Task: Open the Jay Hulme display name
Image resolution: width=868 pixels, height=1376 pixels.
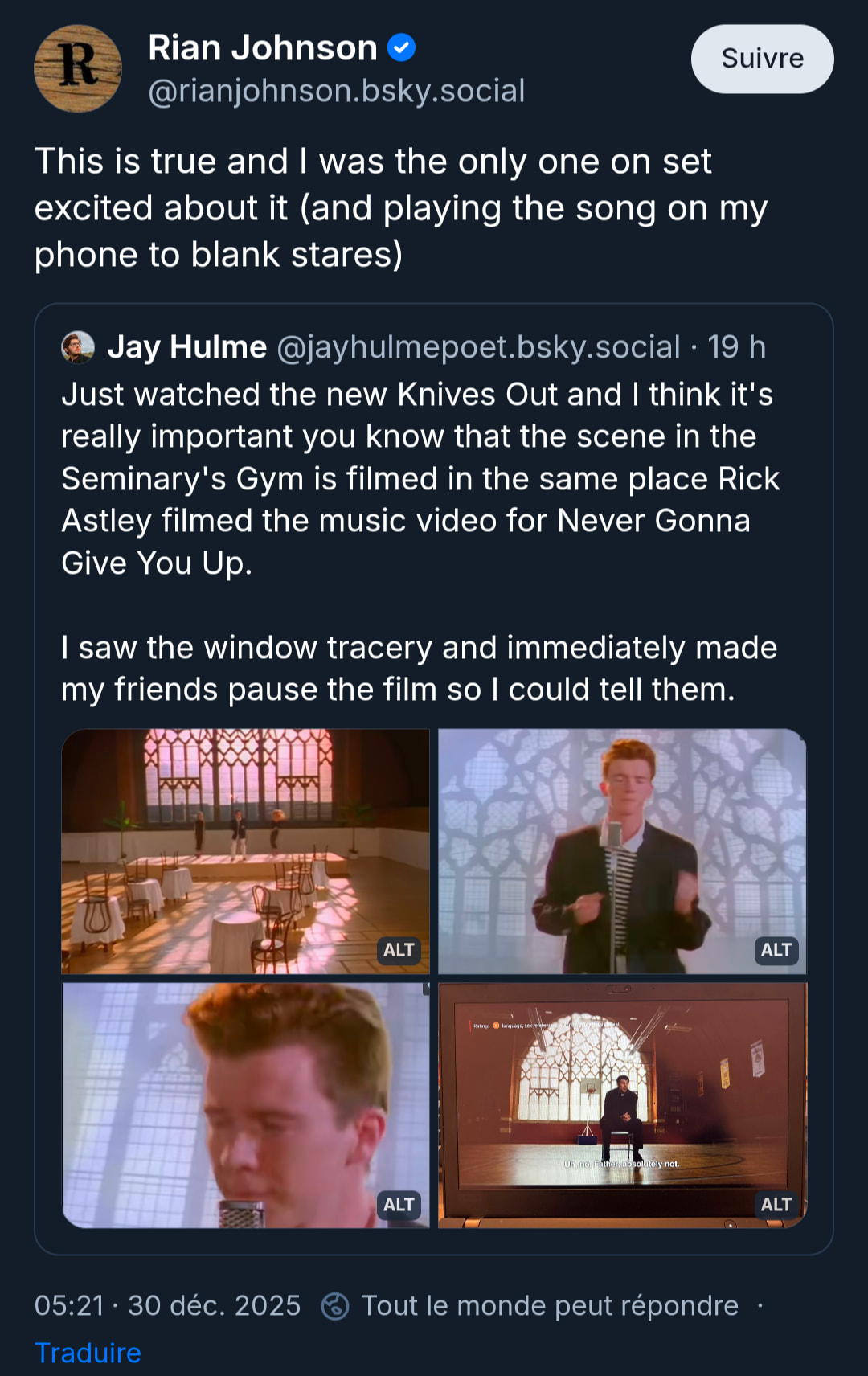Action: 187,347
